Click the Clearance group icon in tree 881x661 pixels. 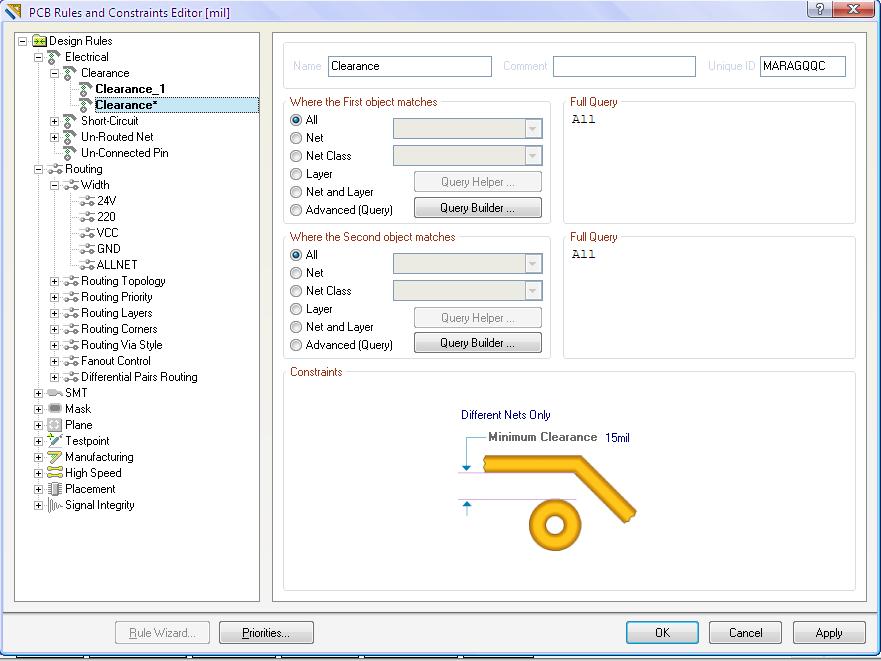point(70,73)
